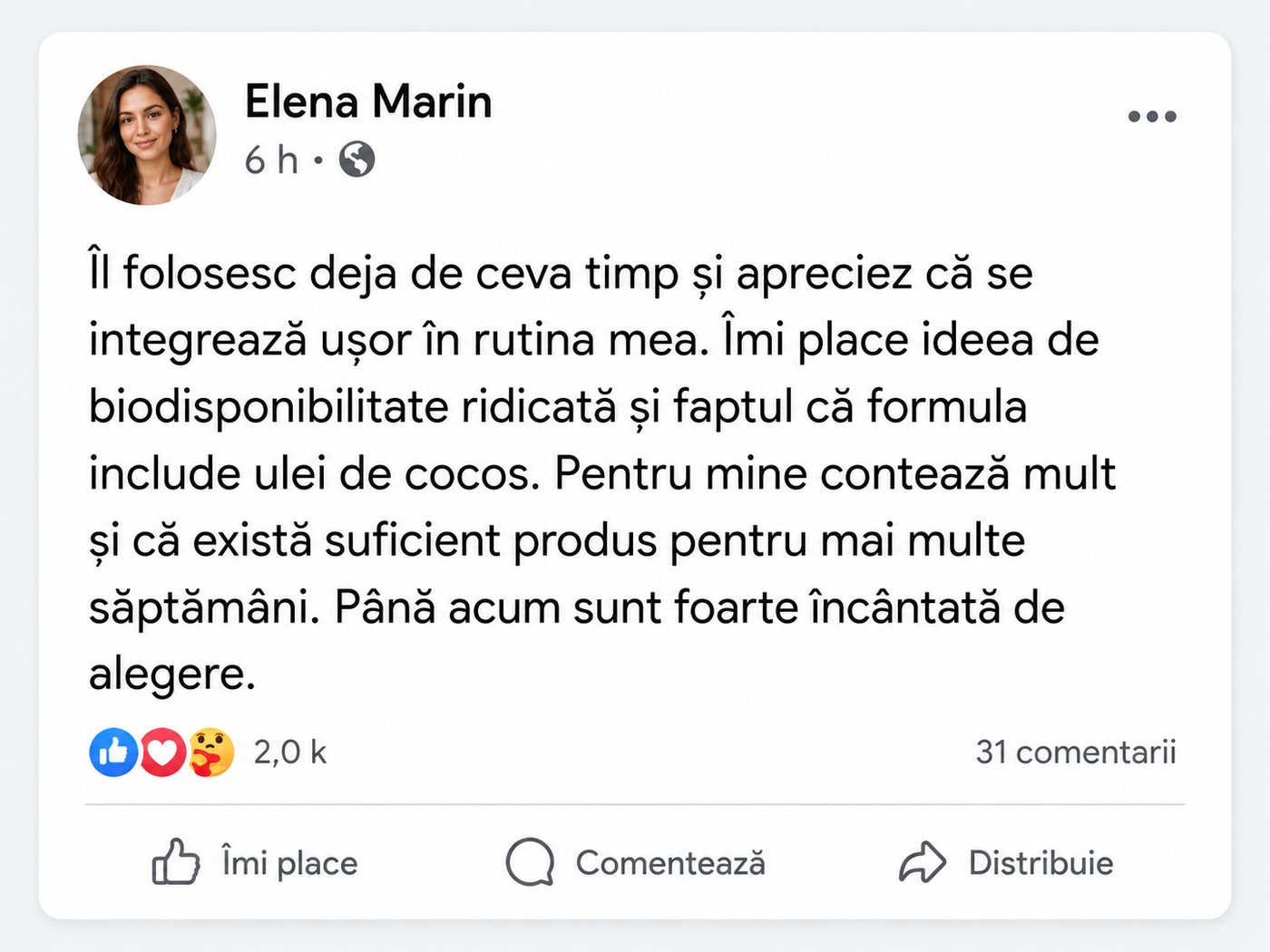Image resolution: width=1270 pixels, height=952 pixels.
Task: Click the Distribuie button label
Action: 1040,862
